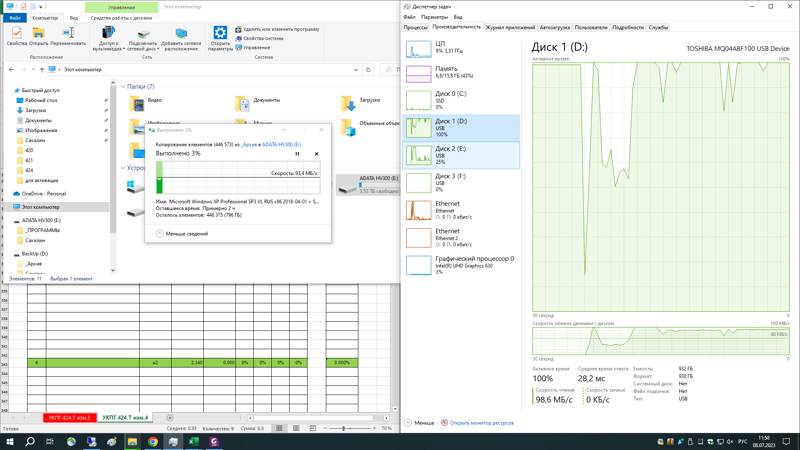Pause the file copy operation

click(297, 154)
